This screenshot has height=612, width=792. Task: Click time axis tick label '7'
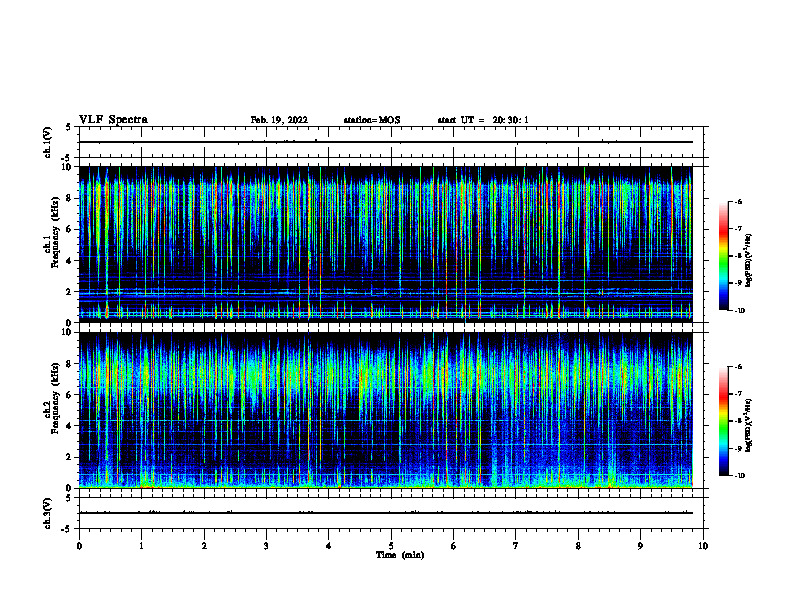click(x=516, y=546)
